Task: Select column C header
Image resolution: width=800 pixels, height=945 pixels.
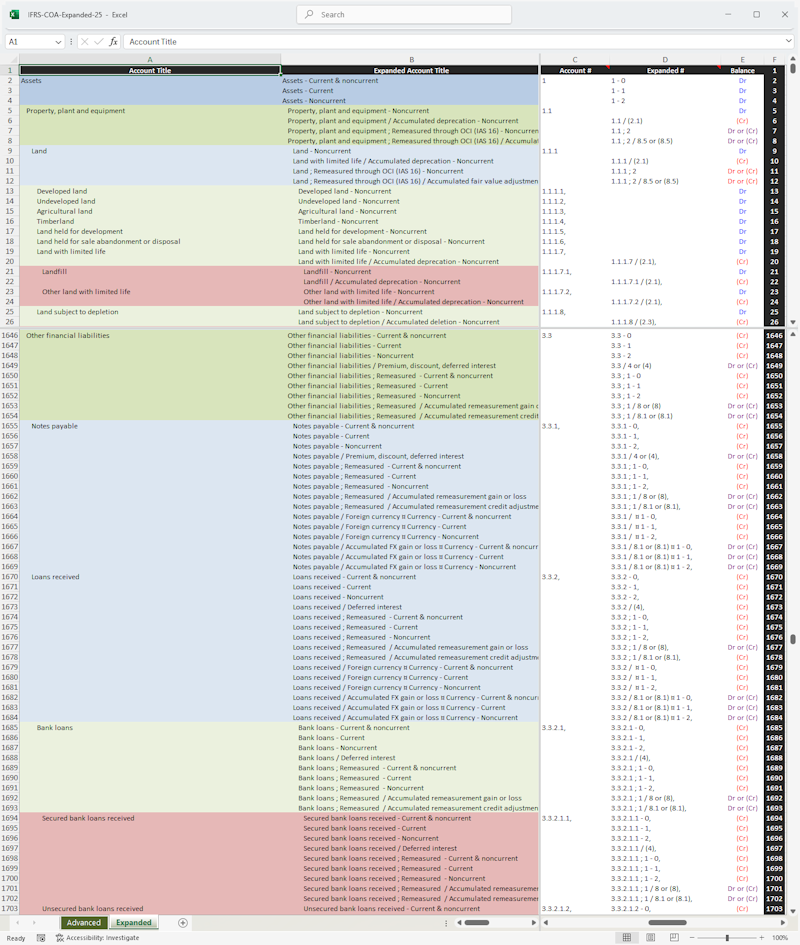Action: tap(575, 60)
